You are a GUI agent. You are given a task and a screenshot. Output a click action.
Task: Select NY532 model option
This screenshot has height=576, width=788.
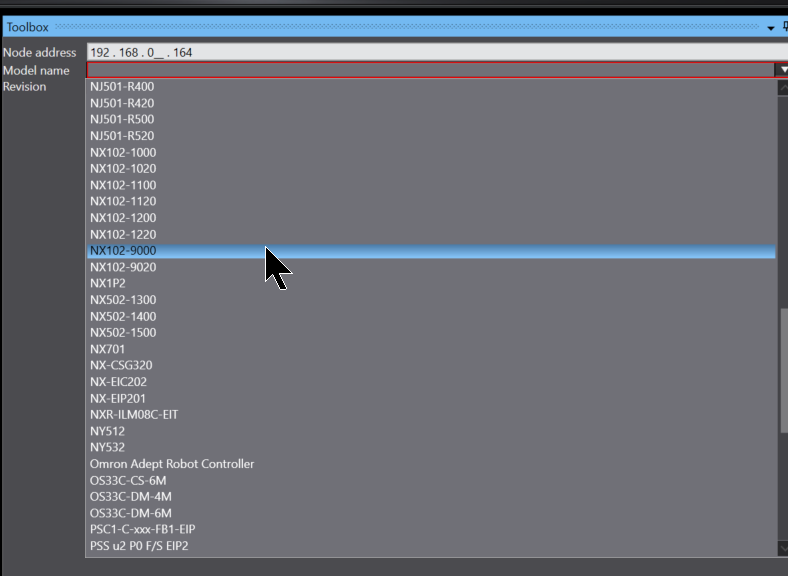(x=107, y=447)
